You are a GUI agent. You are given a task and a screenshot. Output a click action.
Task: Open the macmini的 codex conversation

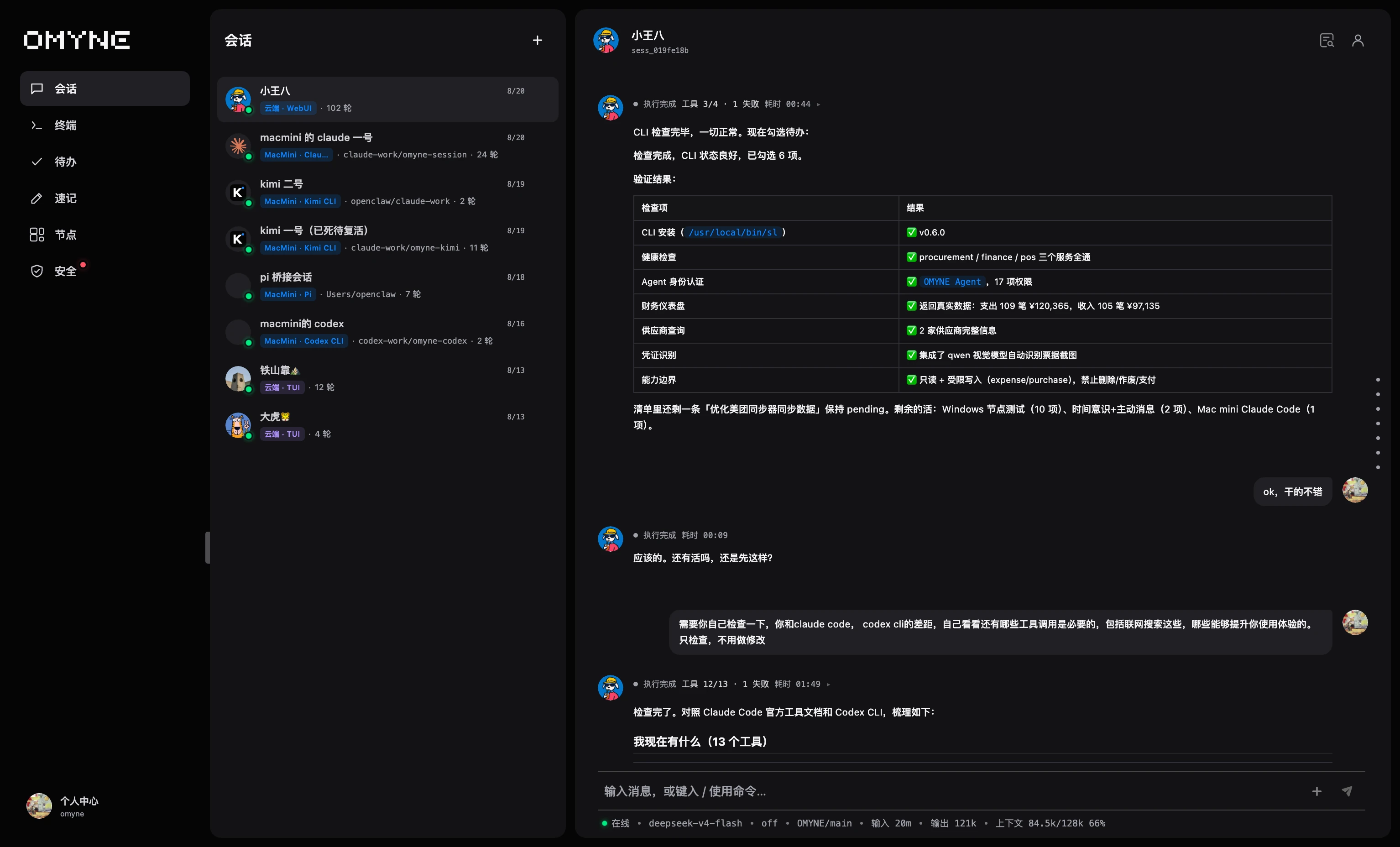387,332
